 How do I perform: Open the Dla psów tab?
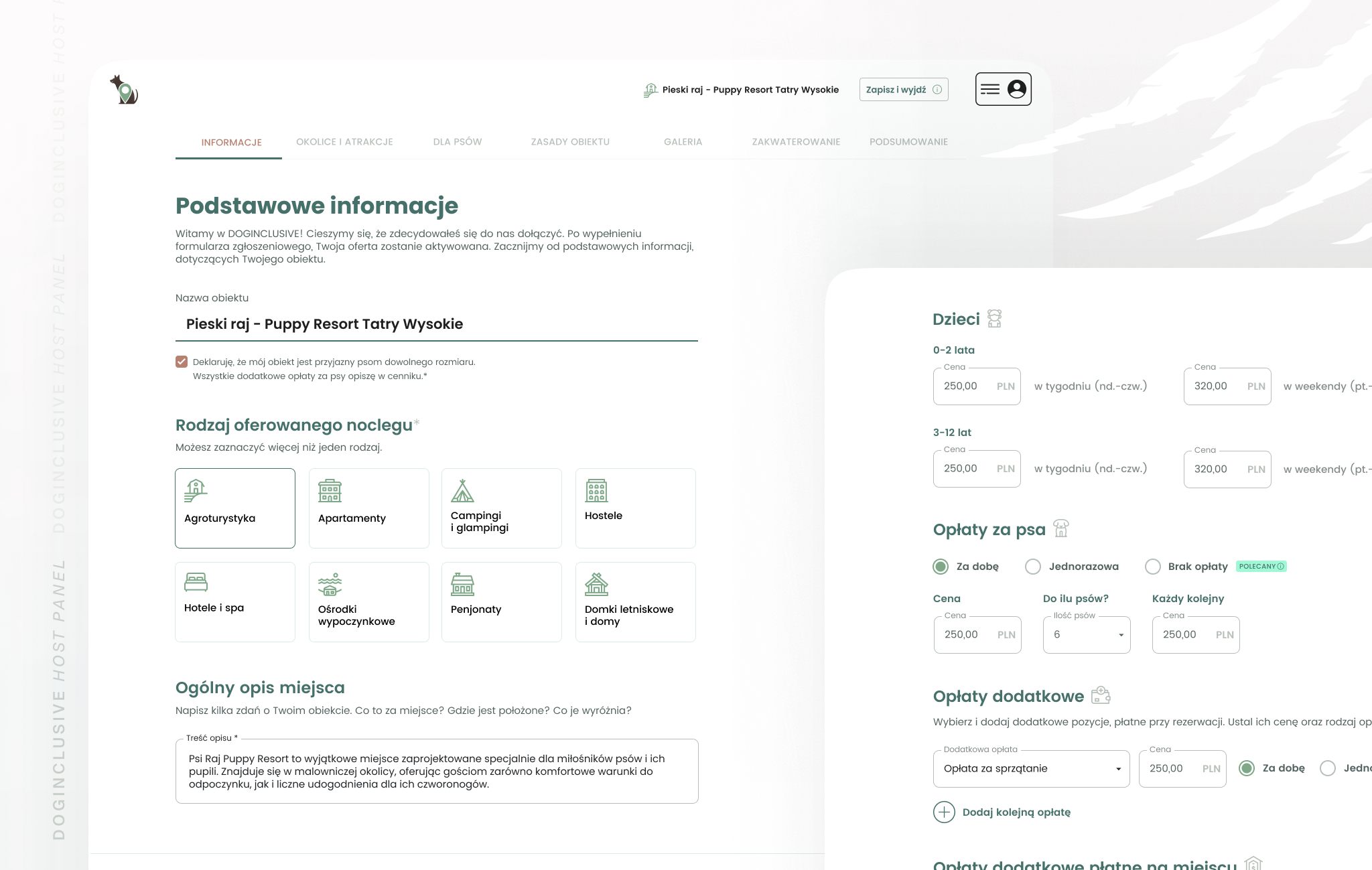pos(458,142)
